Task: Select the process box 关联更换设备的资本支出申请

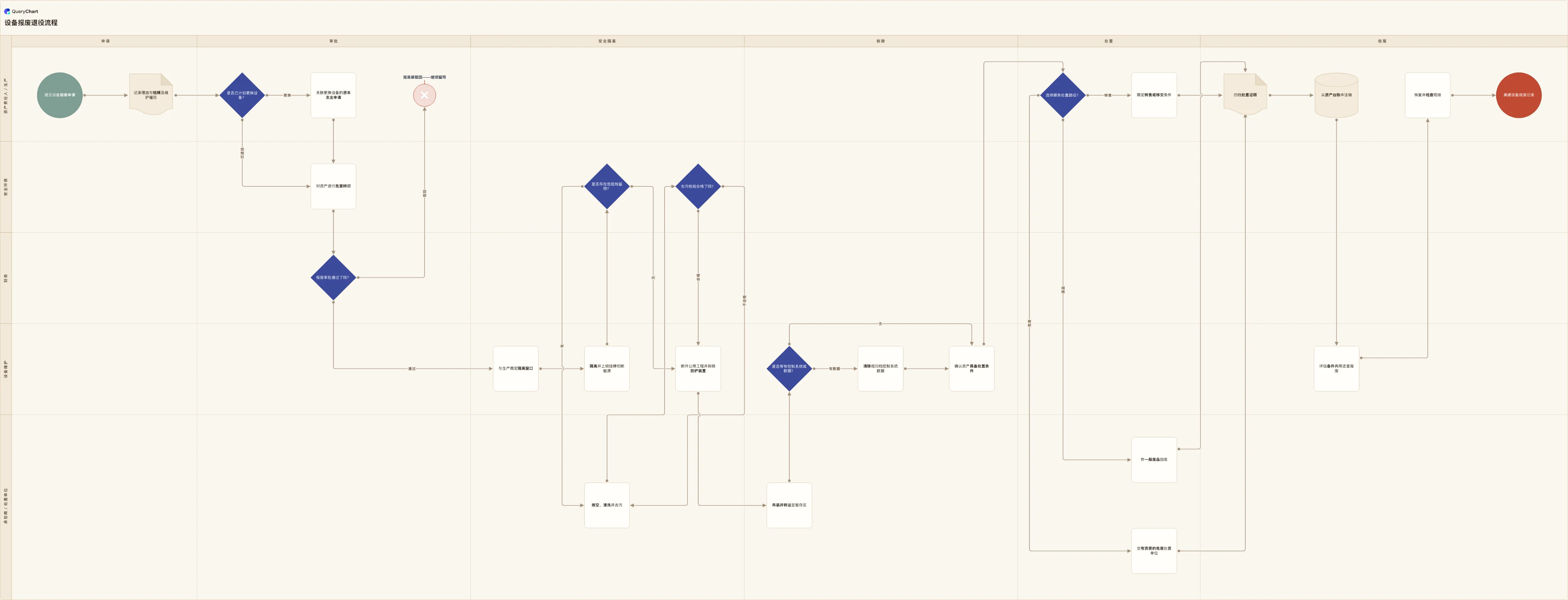Action: pos(333,95)
